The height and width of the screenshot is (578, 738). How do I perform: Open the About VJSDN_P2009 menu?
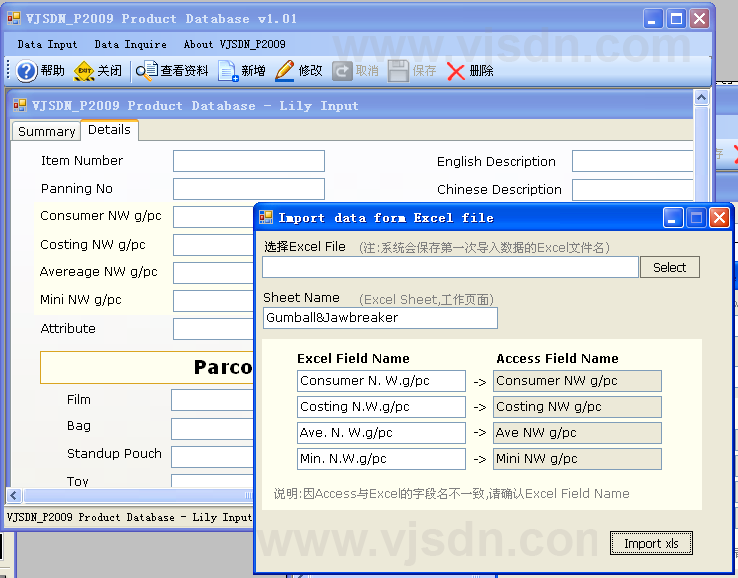click(234, 44)
